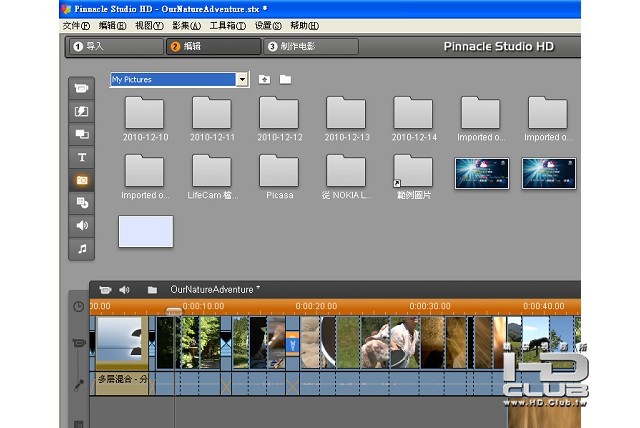Click the timescale at 0:00:30.00
This screenshot has height=428, width=640.
[x=430, y=306]
